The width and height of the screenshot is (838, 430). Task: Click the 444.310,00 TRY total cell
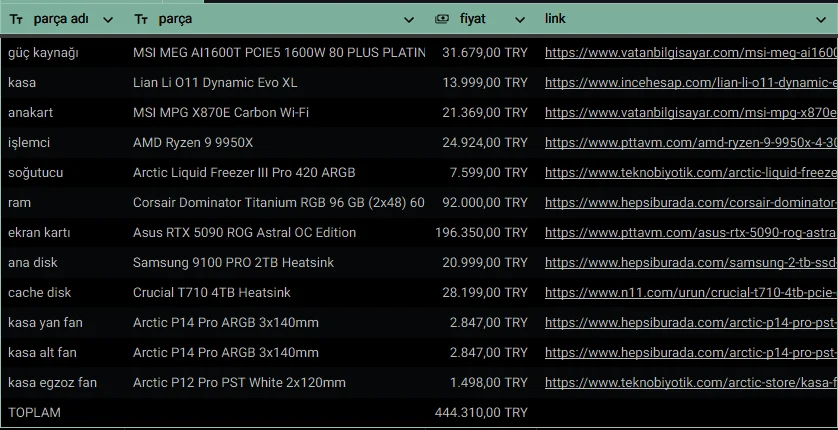pos(481,412)
